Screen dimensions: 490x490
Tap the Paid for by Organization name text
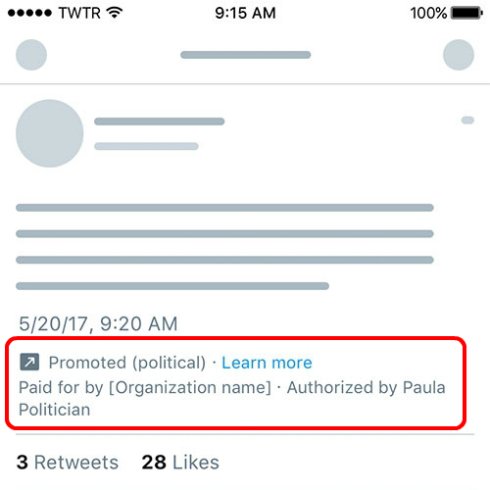[x=145, y=388]
